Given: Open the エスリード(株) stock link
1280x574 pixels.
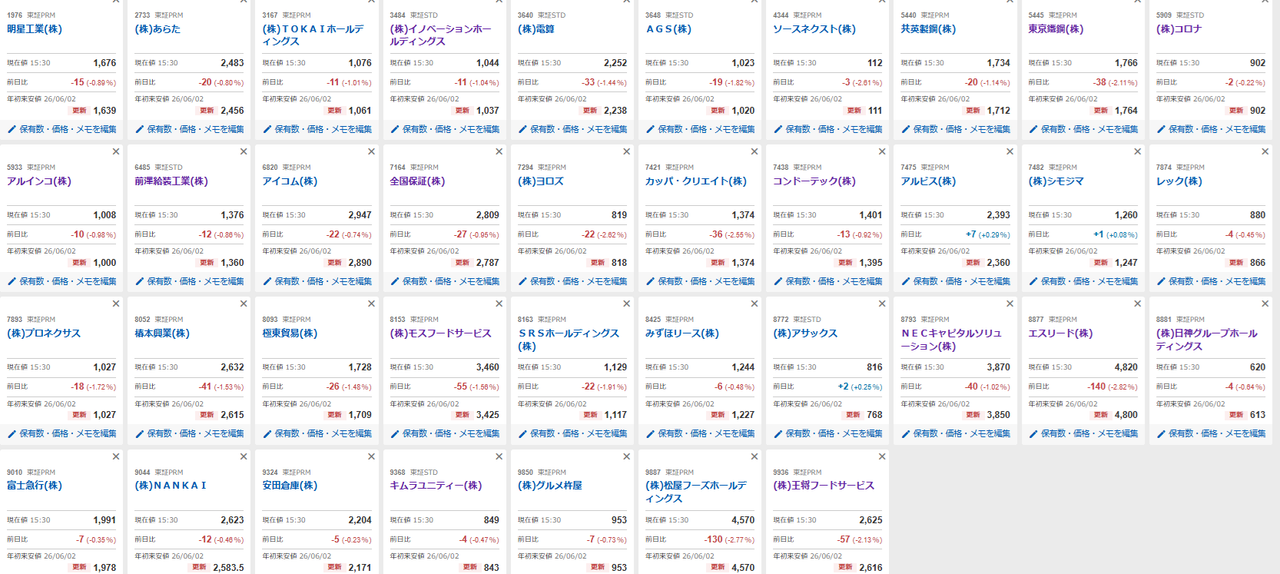Looking at the screenshot, I should [1061, 333].
